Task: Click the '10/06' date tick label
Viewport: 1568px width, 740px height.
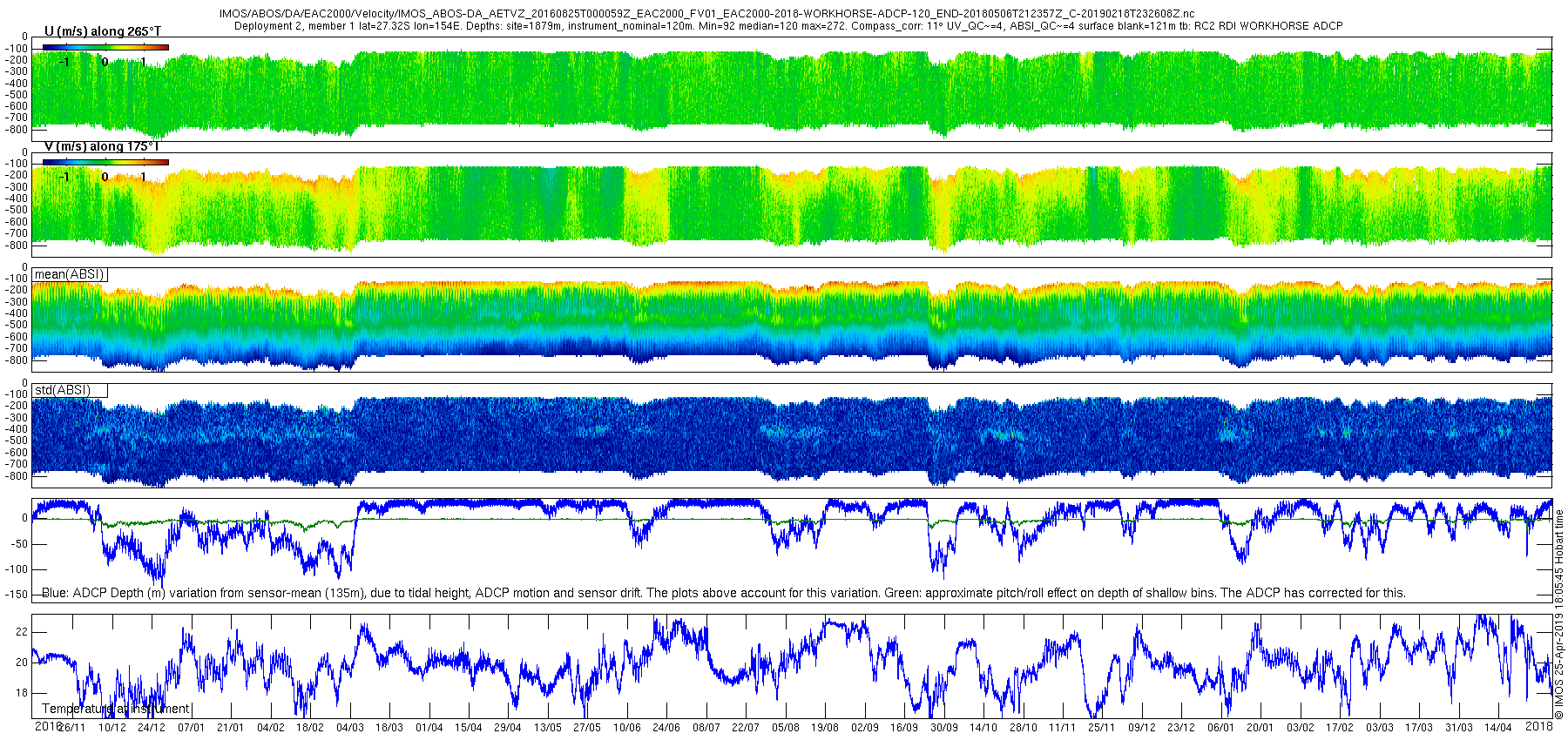Action: pyautogui.click(x=627, y=728)
